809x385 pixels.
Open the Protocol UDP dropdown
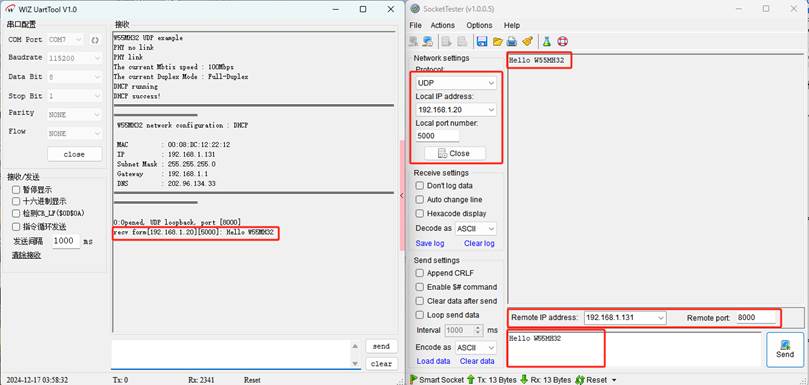point(456,83)
